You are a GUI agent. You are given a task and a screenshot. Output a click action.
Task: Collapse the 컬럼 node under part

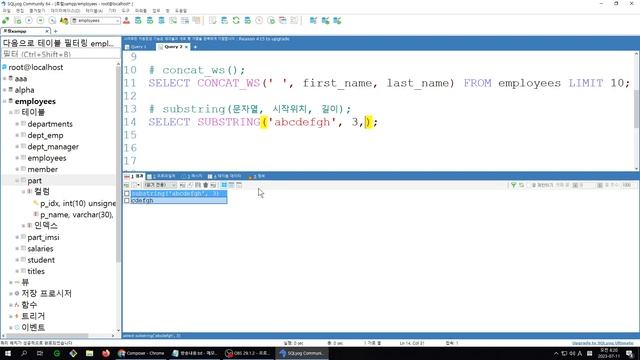coord(23,191)
